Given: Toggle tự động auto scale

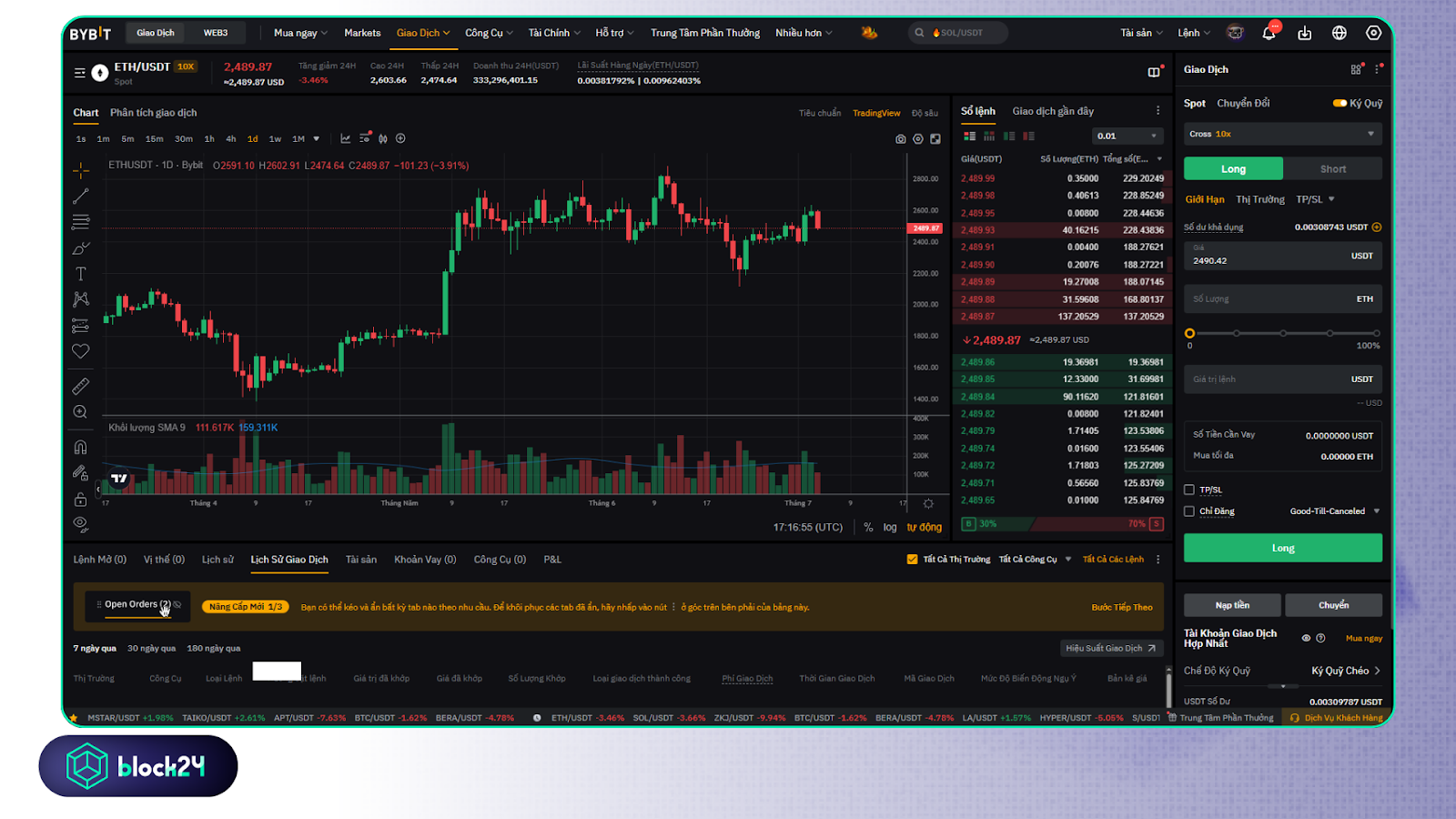Looking at the screenshot, I should pyautogui.click(x=924, y=528).
